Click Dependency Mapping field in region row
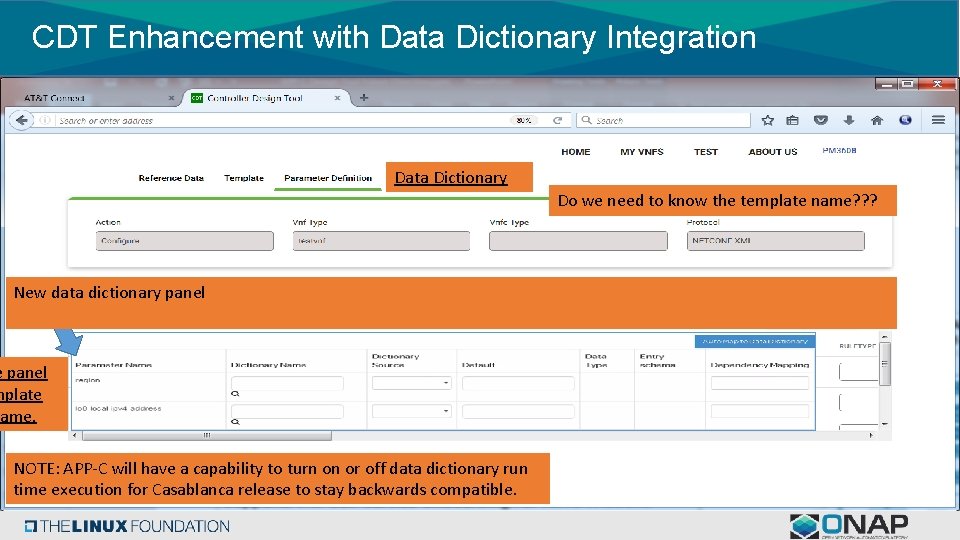 click(x=760, y=383)
